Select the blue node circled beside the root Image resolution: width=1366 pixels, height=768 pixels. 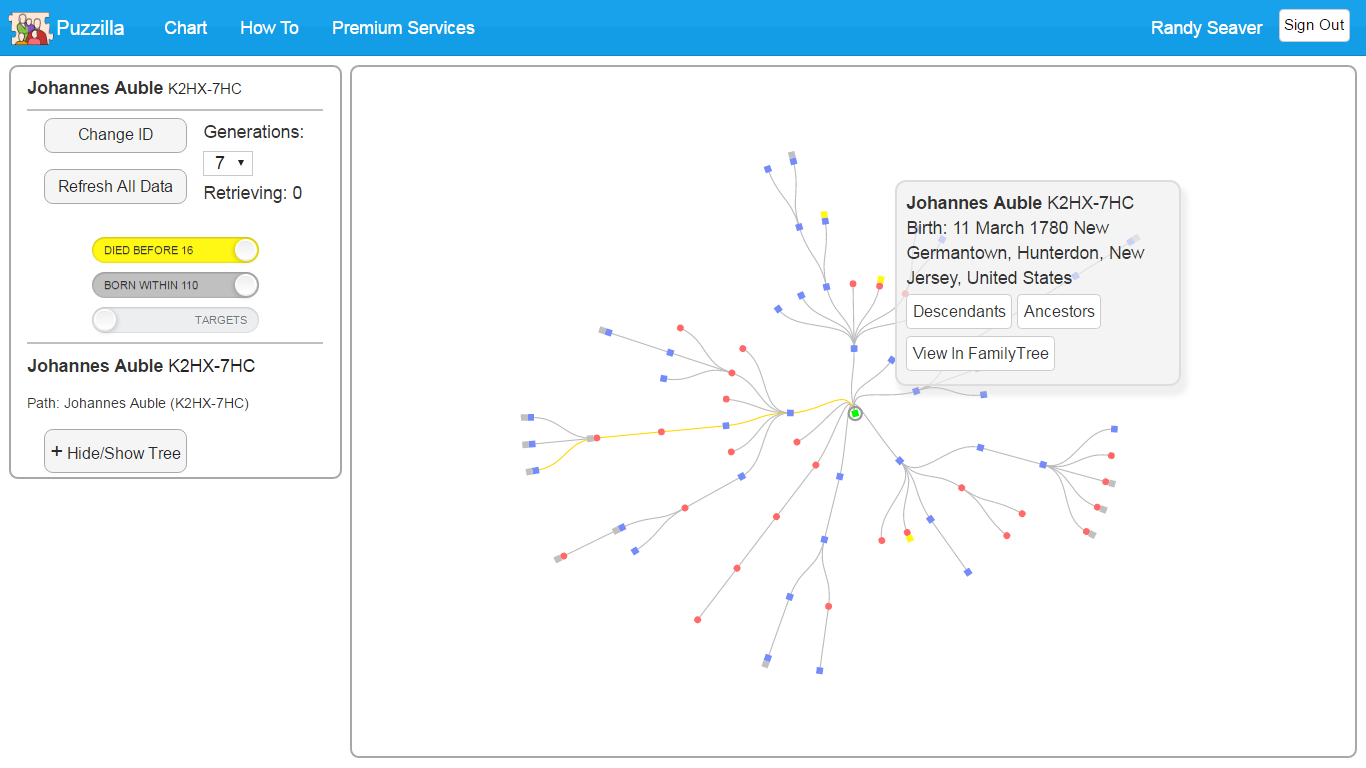click(917, 390)
